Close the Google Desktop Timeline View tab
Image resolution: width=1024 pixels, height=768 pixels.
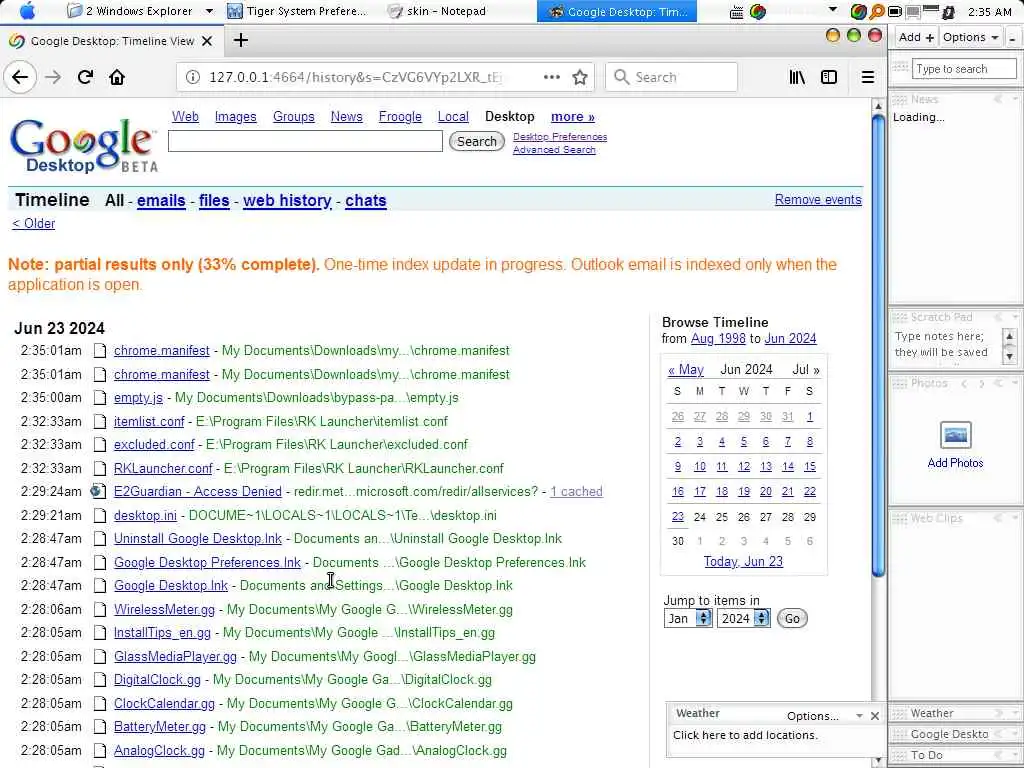point(207,41)
